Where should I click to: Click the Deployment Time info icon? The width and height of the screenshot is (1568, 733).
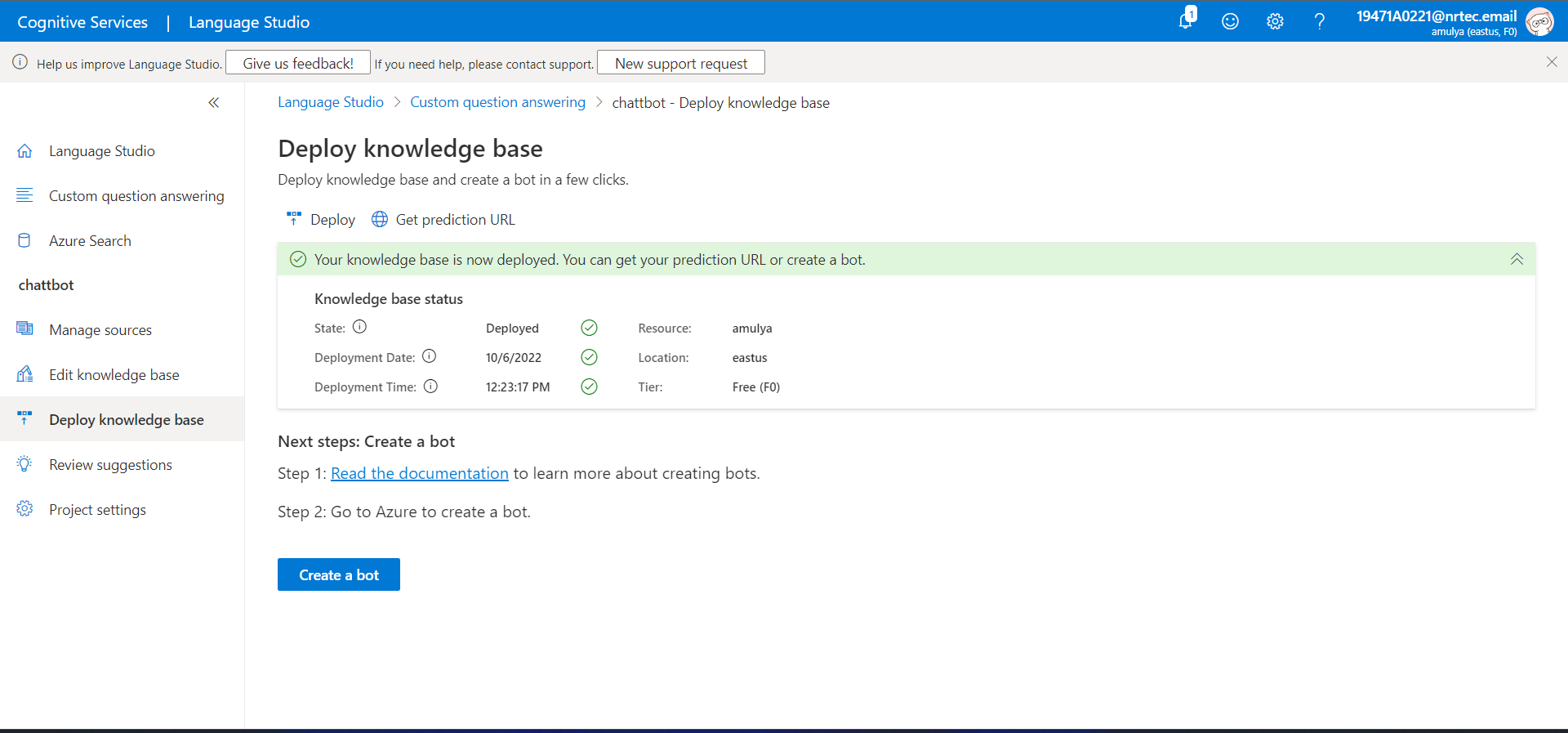(x=430, y=386)
